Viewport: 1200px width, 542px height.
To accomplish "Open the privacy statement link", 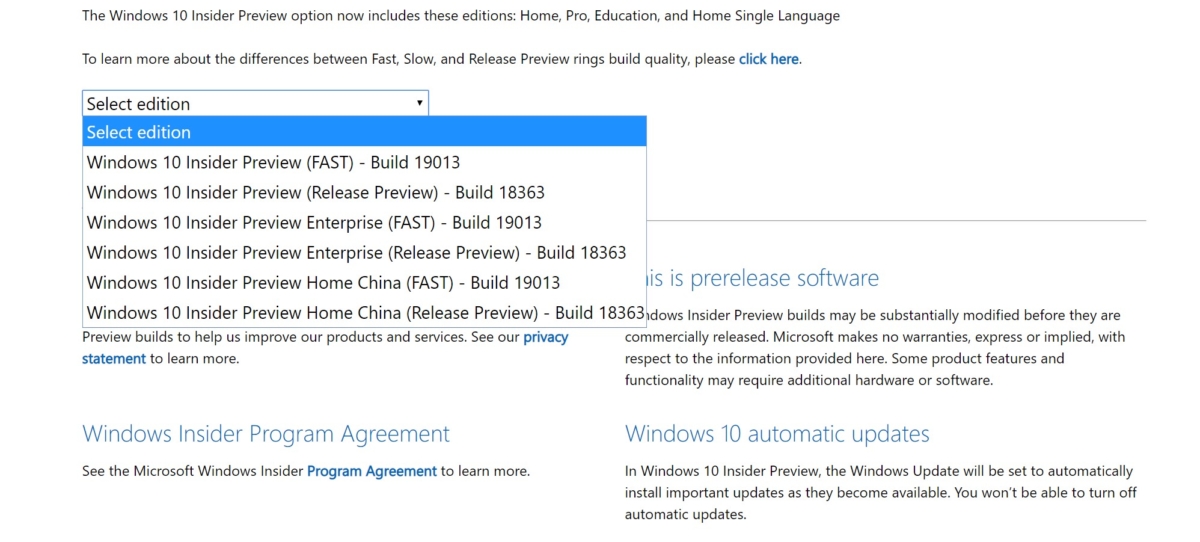I will tap(546, 337).
